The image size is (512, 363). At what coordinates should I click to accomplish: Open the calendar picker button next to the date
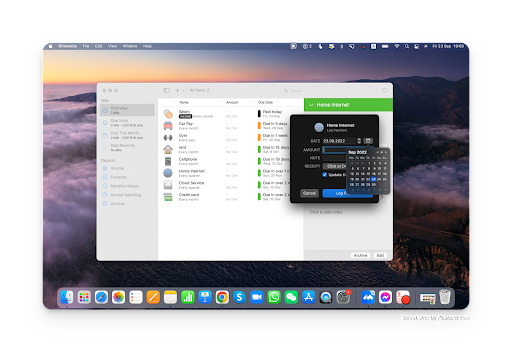pyautogui.click(x=368, y=141)
